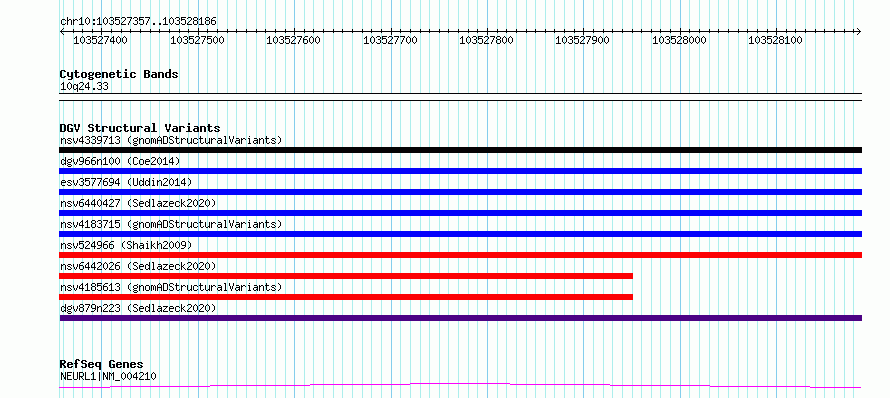Viewport: 890px width, 398px height.
Task: Open the NEURL1|NM_004210 gene label
Action: click(x=108, y=376)
